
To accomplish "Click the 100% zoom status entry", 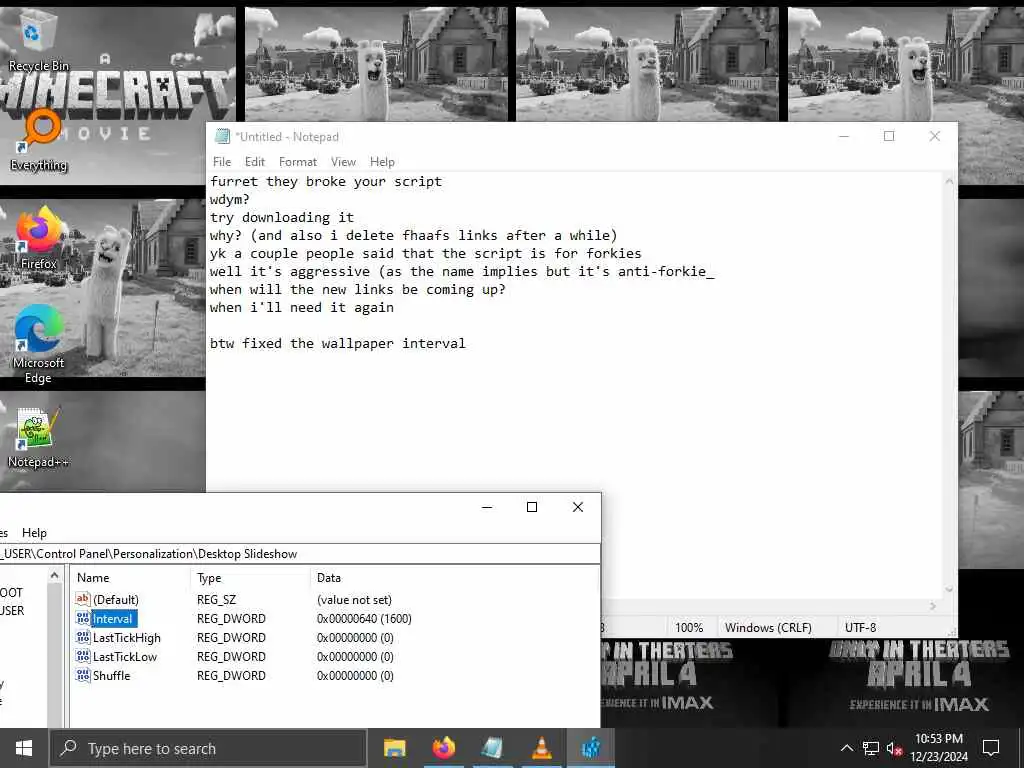I will click(689, 628).
